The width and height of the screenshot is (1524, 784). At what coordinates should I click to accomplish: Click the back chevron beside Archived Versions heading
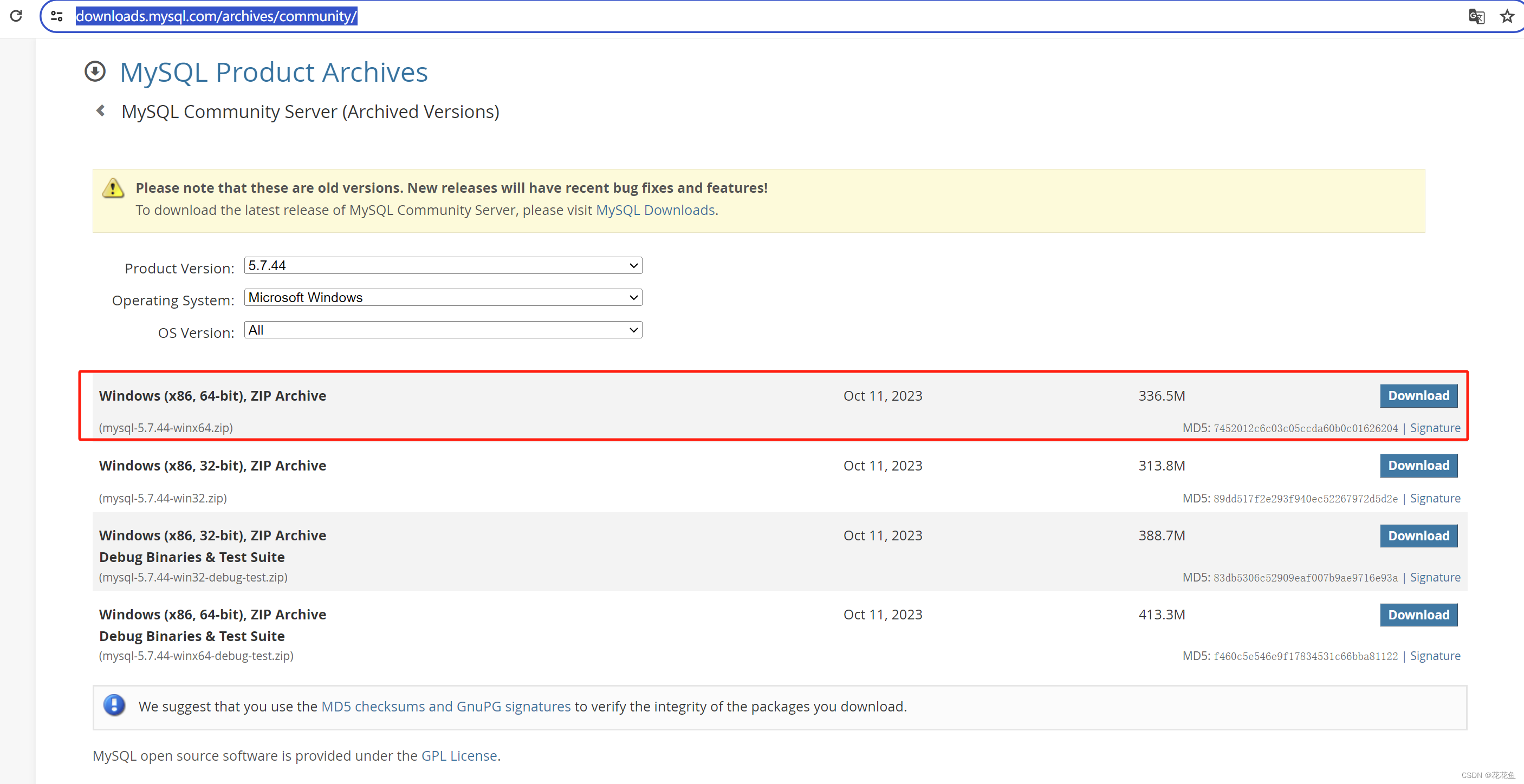[101, 110]
